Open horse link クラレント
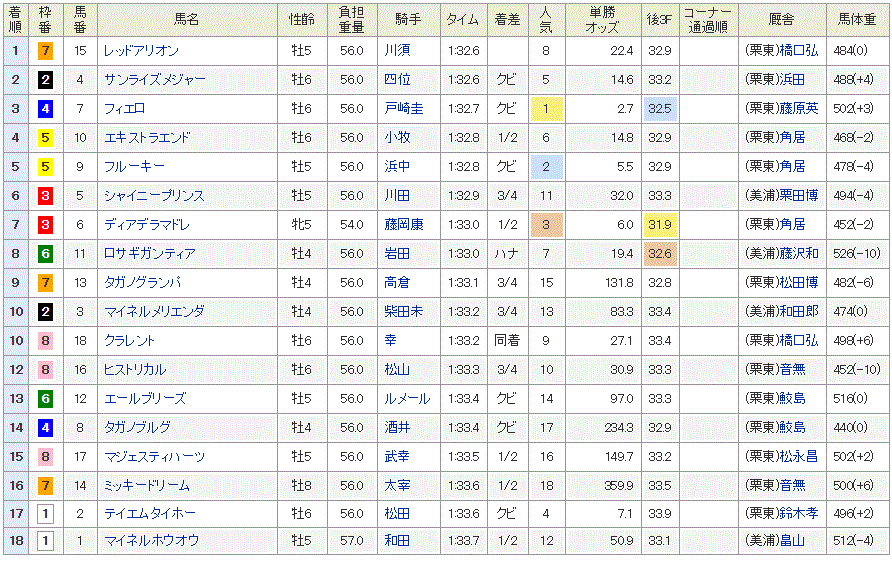892x562 pixels. point(129,341)
